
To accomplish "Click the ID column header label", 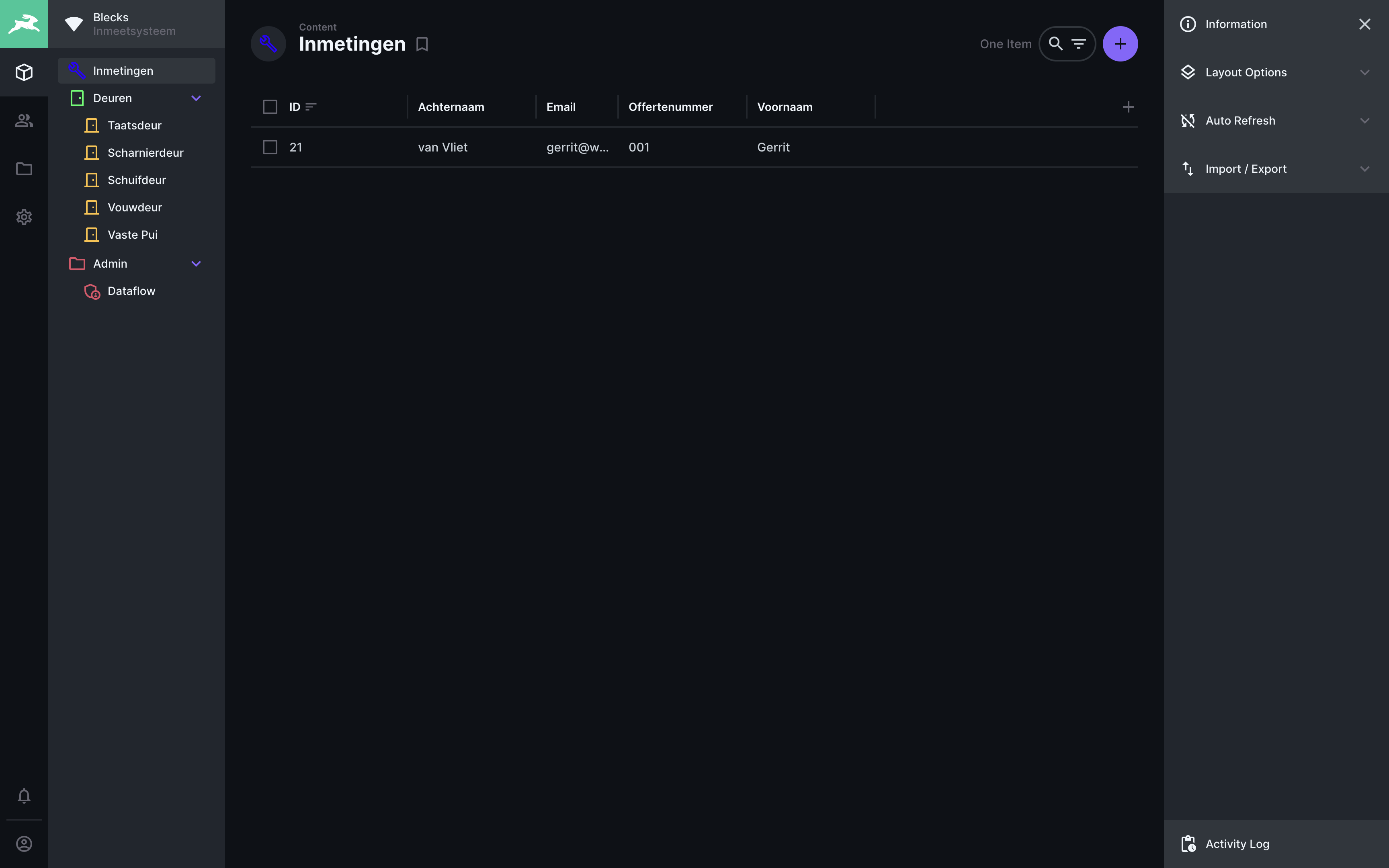I will click(295, 107).
